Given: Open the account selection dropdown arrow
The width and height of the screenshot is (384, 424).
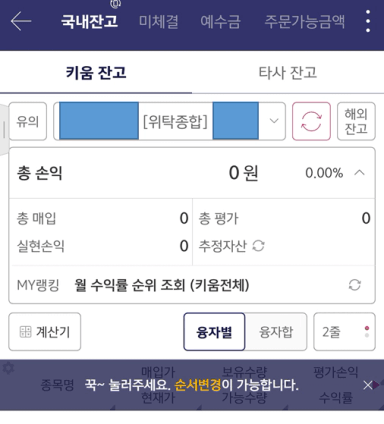Looking at the screenshot, I should pyautogui.click(x=274, y=121).
